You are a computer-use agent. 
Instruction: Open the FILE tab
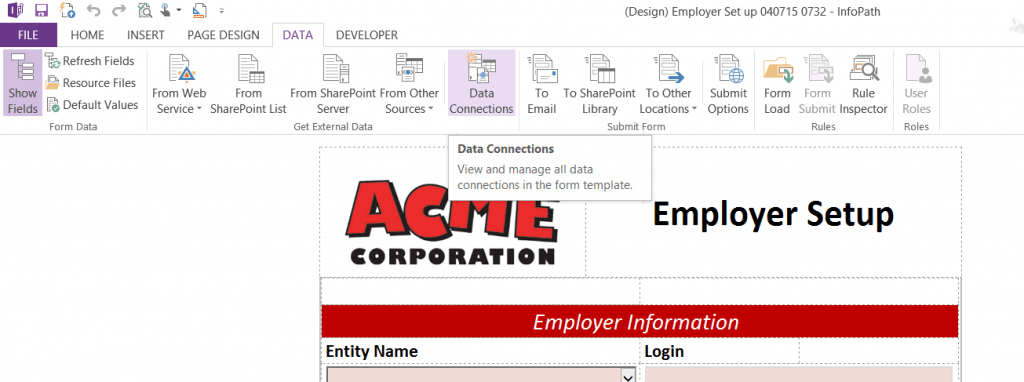pyautogui.click(x=28, y=35)
